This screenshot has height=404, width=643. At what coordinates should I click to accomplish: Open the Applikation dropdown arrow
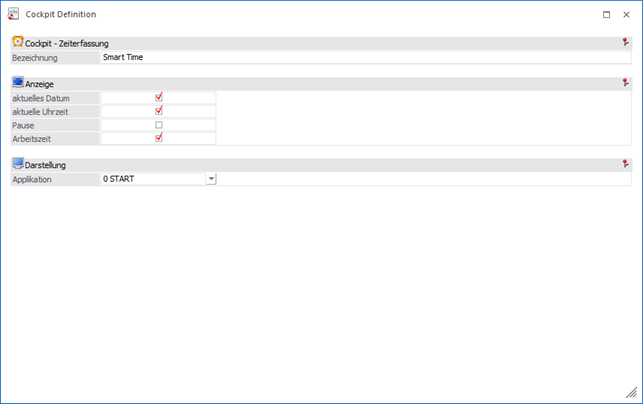pos(211,179)
